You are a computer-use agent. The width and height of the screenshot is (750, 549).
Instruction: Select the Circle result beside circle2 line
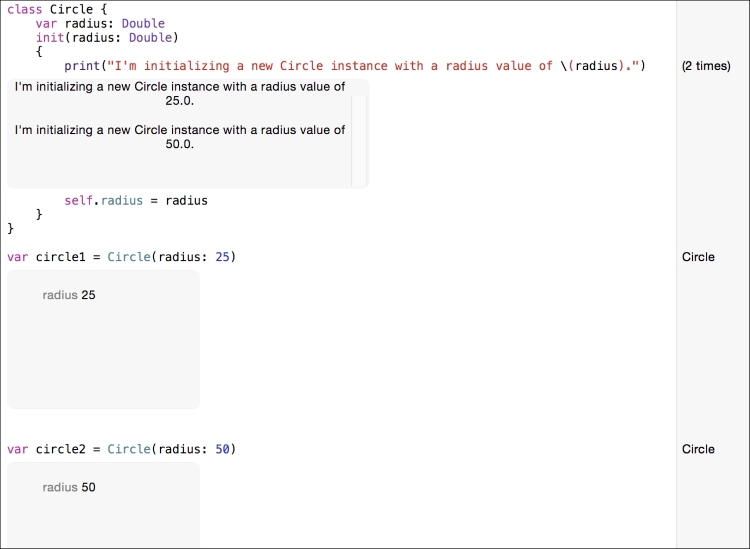(x=698, y=449)
